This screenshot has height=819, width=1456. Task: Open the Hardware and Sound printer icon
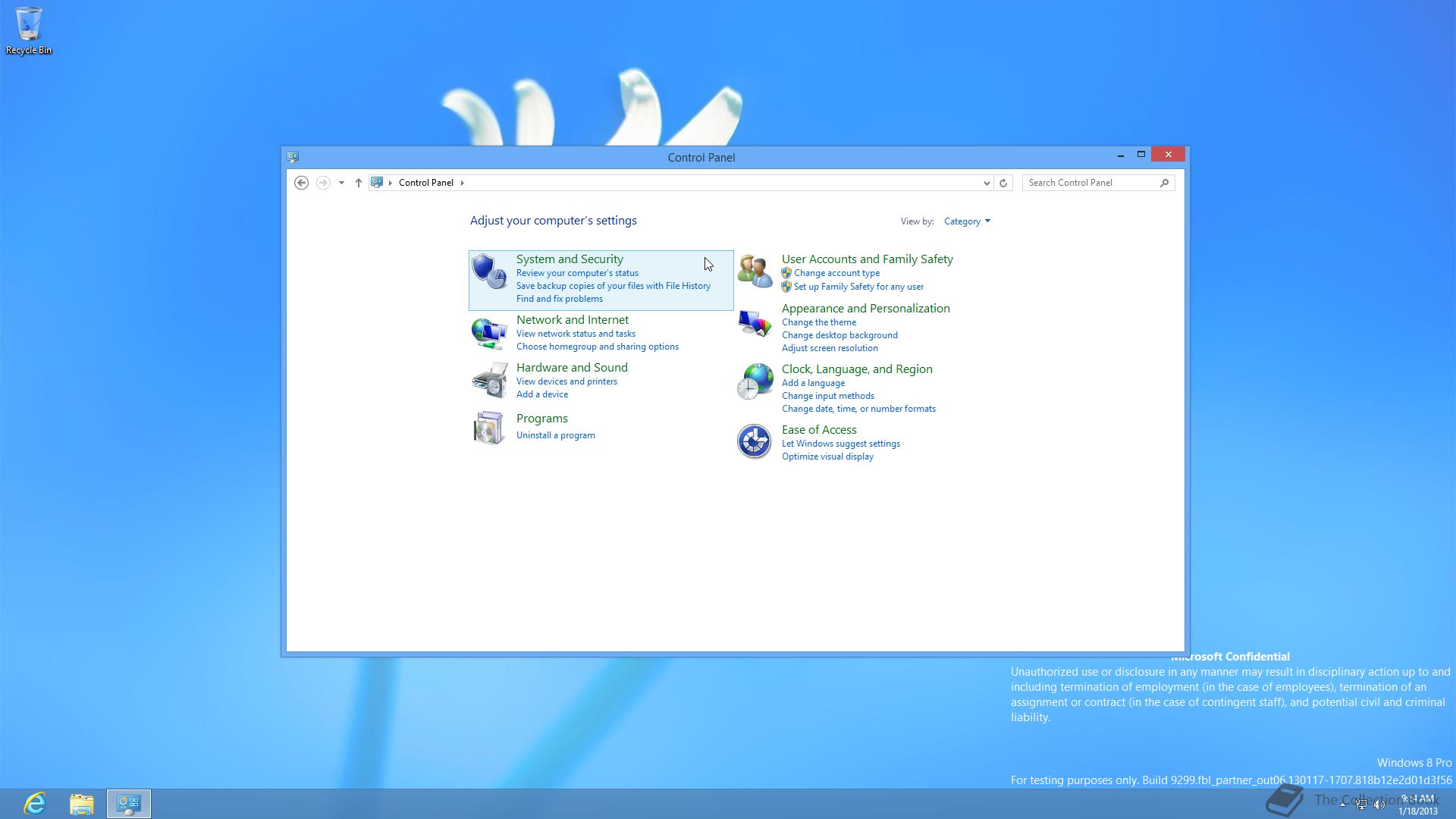(489, 380)
